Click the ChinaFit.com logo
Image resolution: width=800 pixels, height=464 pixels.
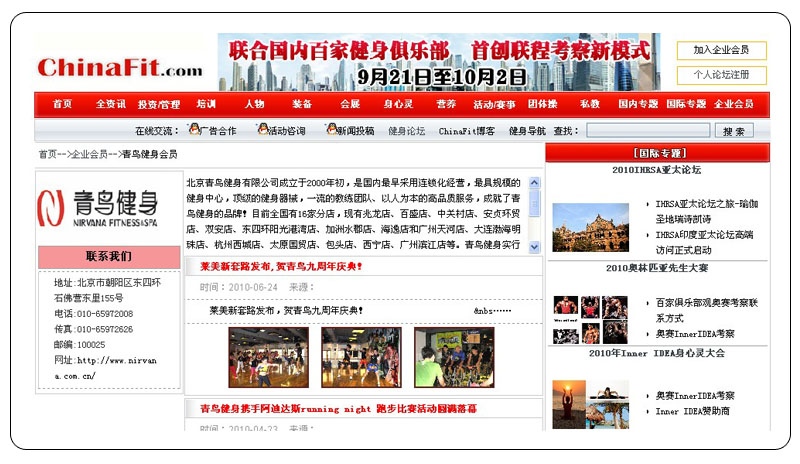(x=120, y=68)
